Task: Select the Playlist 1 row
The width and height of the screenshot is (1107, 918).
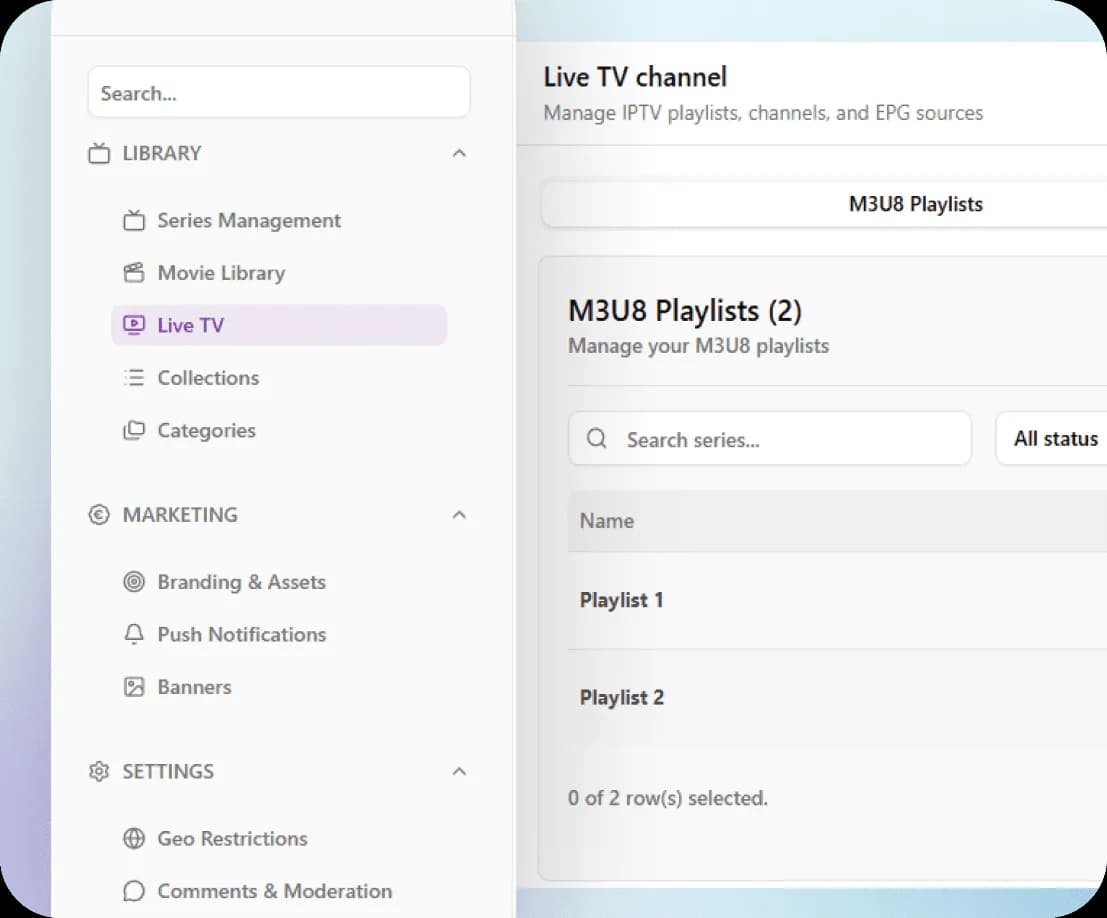Action: click(621, 600)
